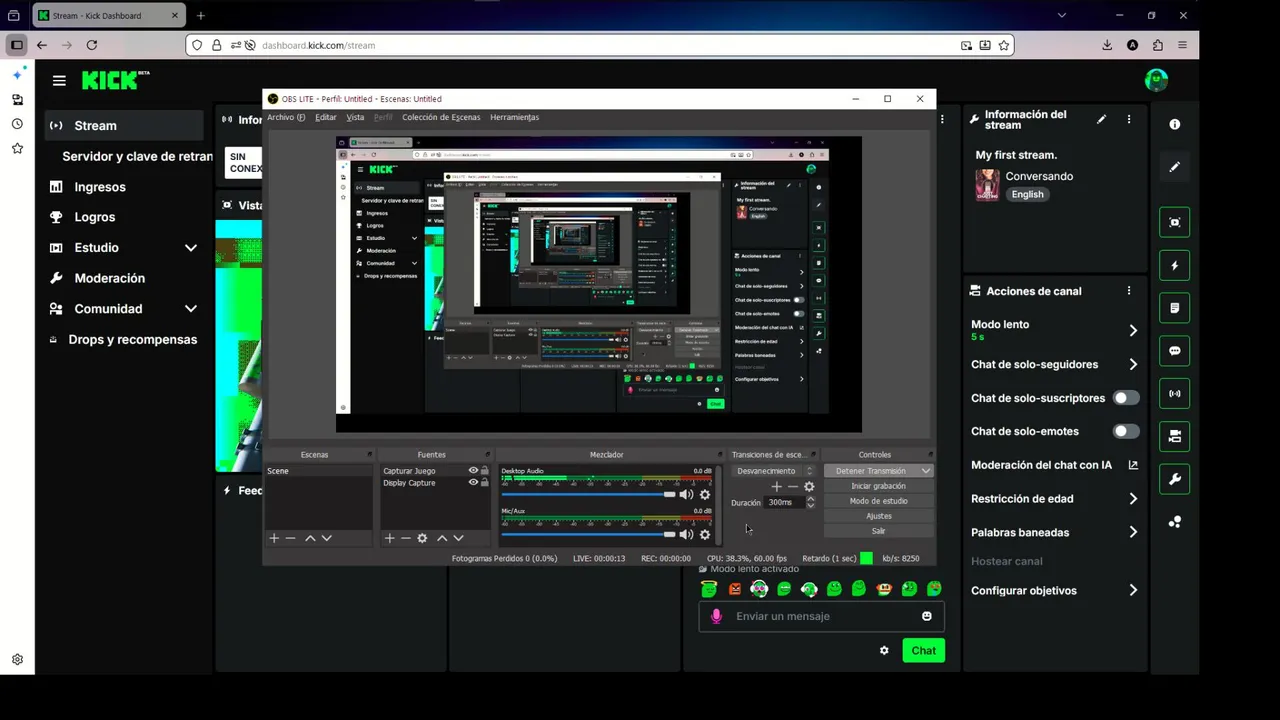Open source properties gear in Fuentes
The image size is (1280, 720).
point(422,538)
